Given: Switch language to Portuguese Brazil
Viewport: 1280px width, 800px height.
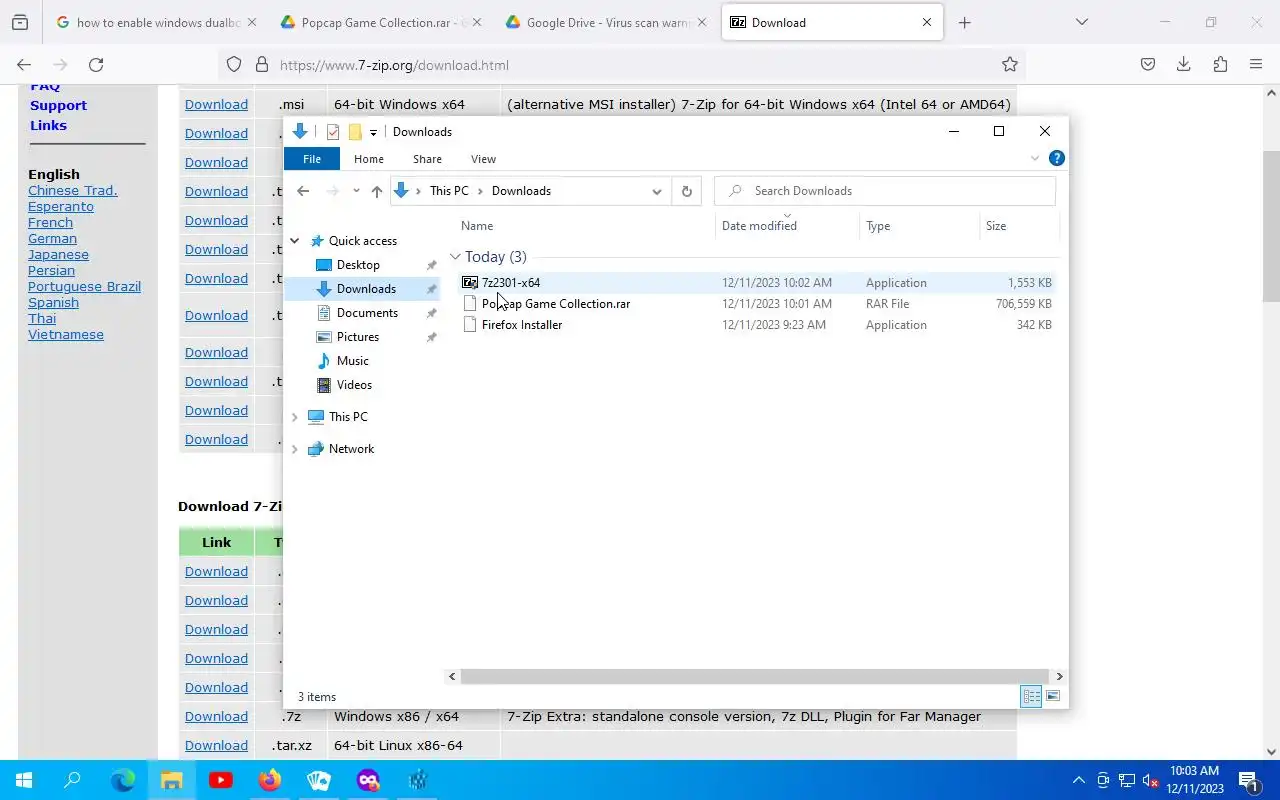Looking at the screenshot, I should tap(84, 287).
